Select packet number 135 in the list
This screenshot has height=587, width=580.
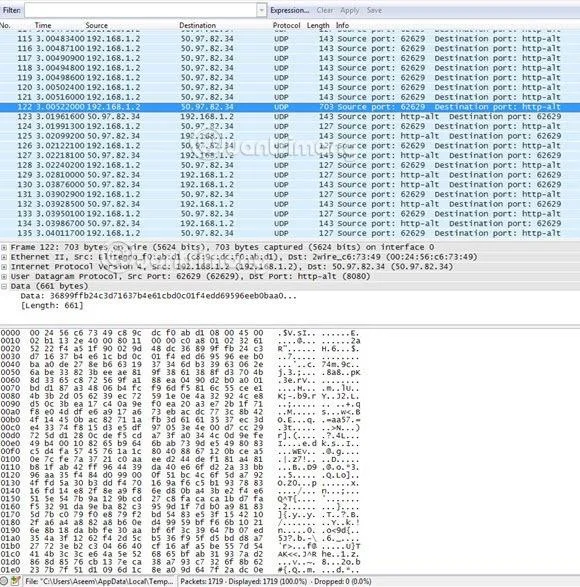(290, 234)
